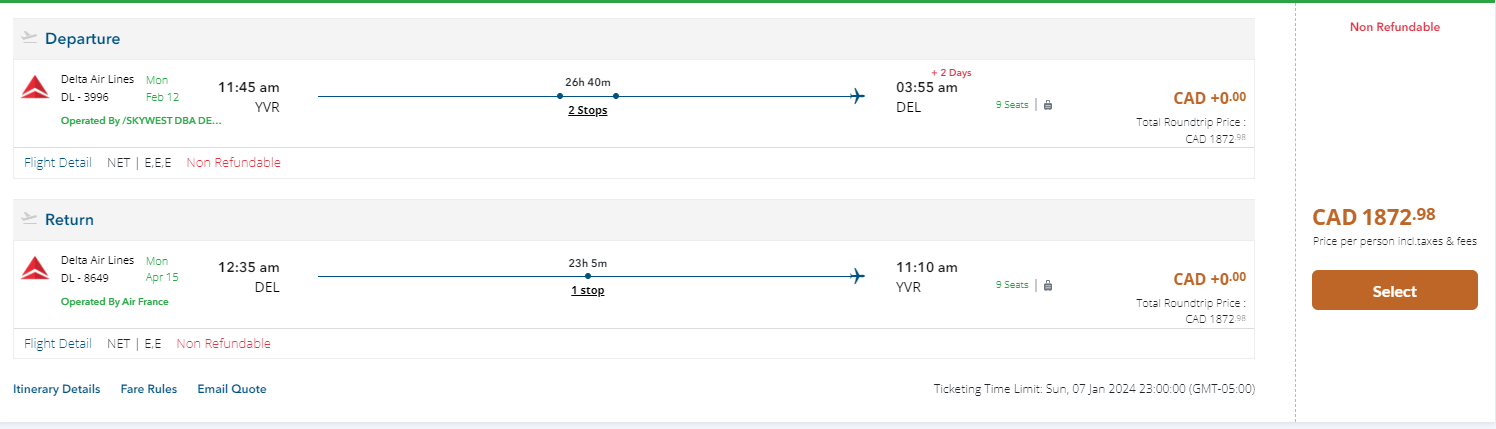Expand the "1 stop" layover details

pyautogui.click(x=588, y=290)
